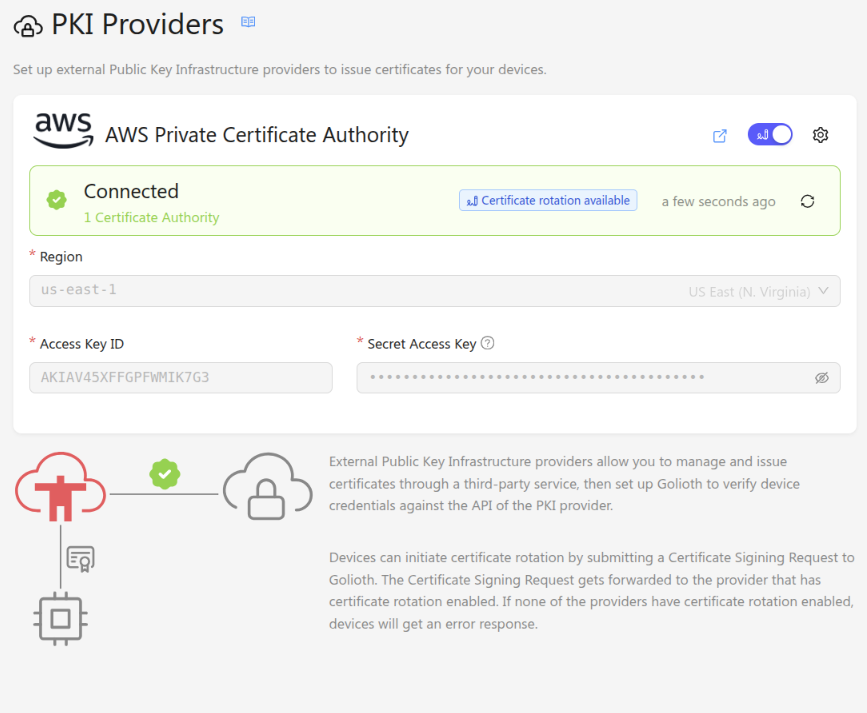The image size is (867, 713).
Task: Click the AWS logo
Action: click(63, 130)
